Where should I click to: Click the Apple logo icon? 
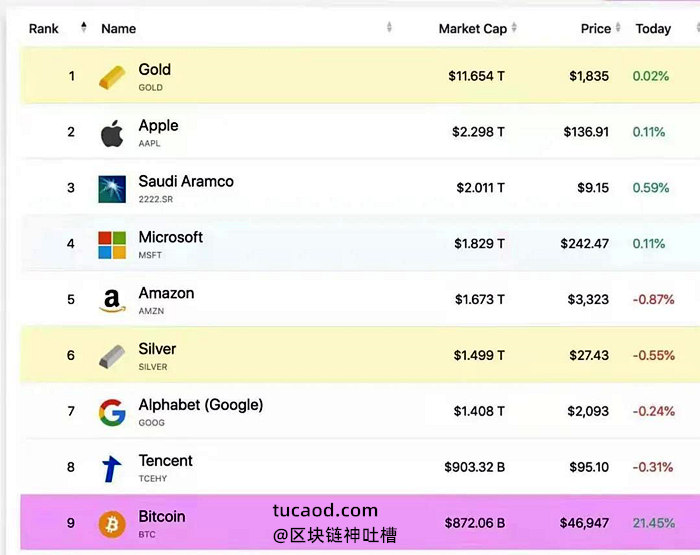point(112,133)
